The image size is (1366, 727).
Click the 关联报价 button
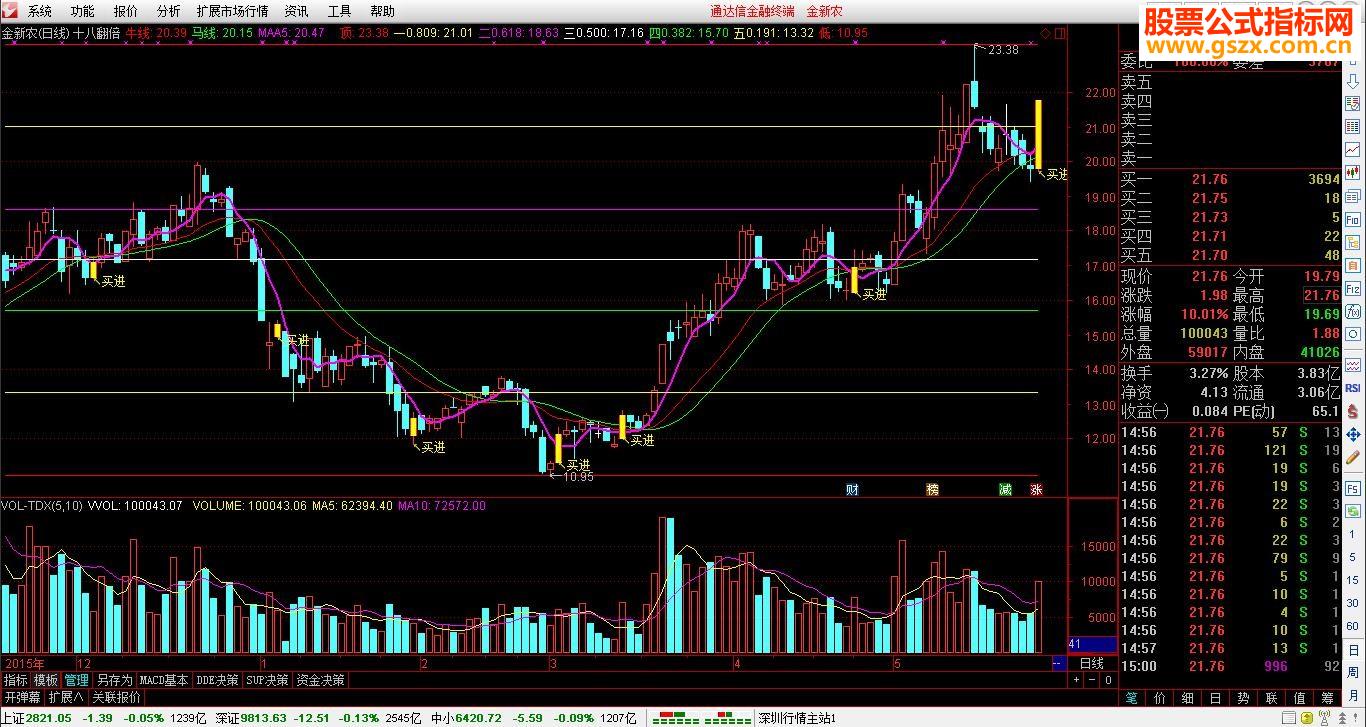coord(117,697)
